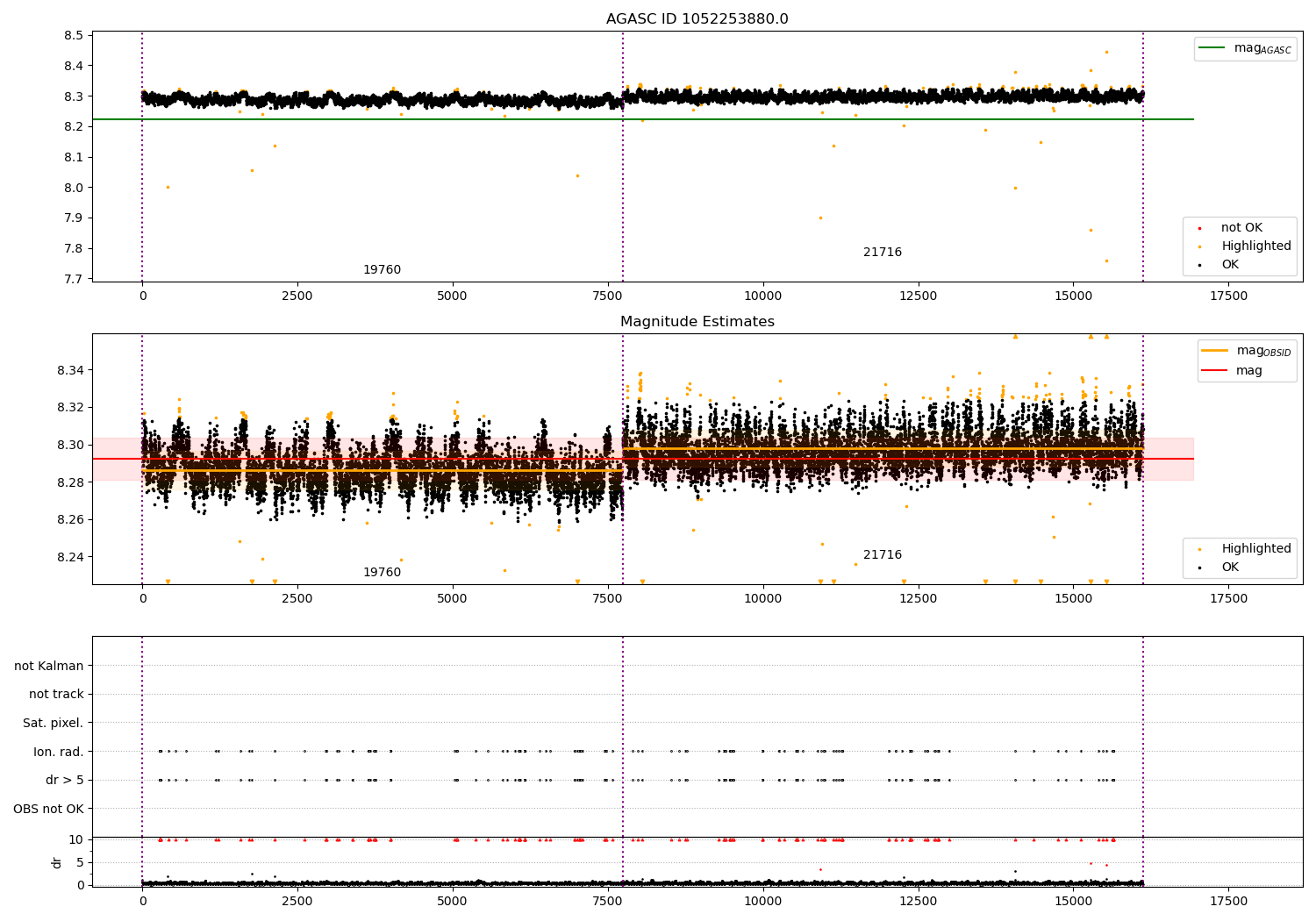Click '21716' label in the Magnitude Estimates plot

[x=882, y=555]
